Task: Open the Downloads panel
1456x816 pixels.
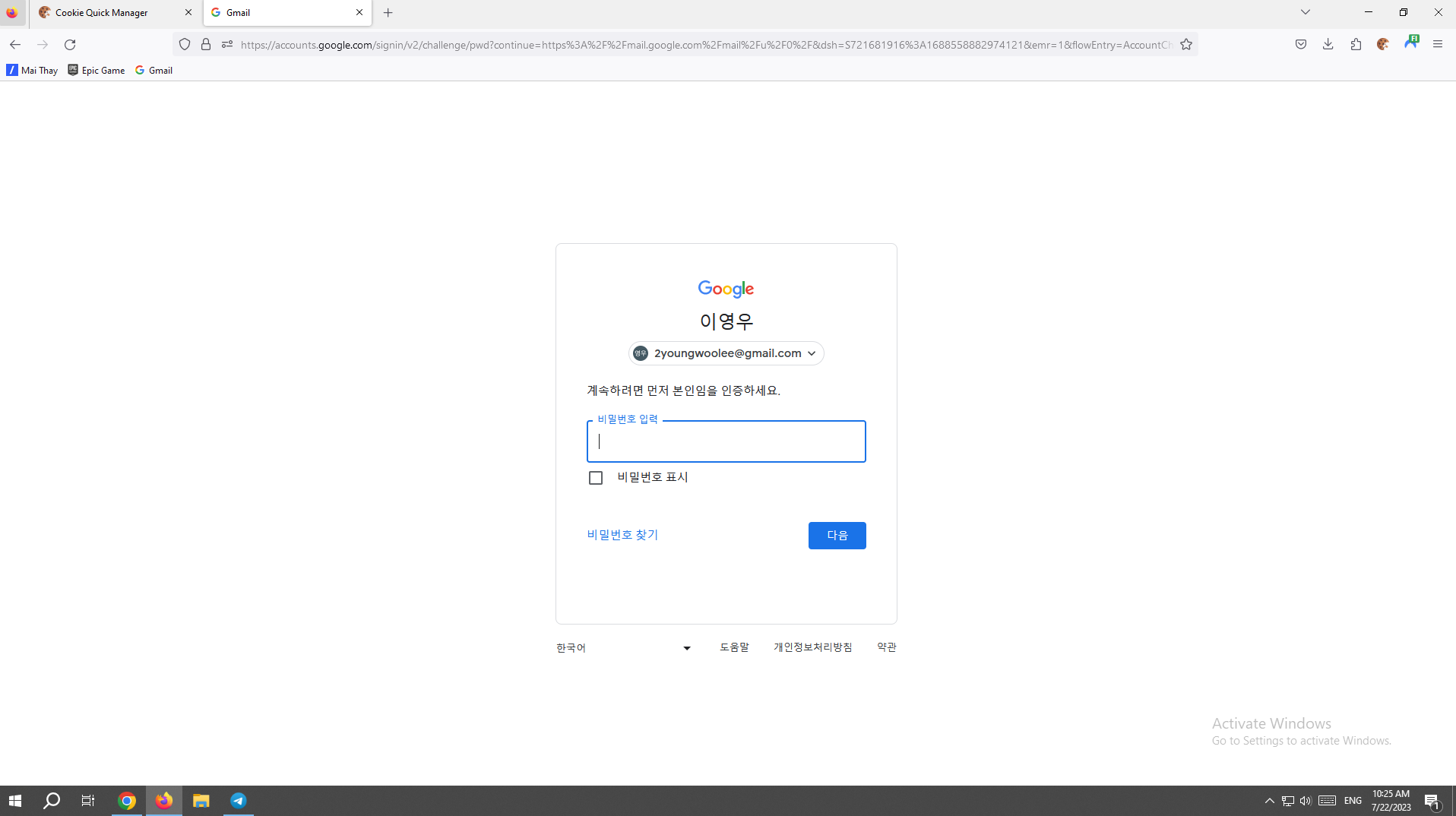Action: 1328,44
